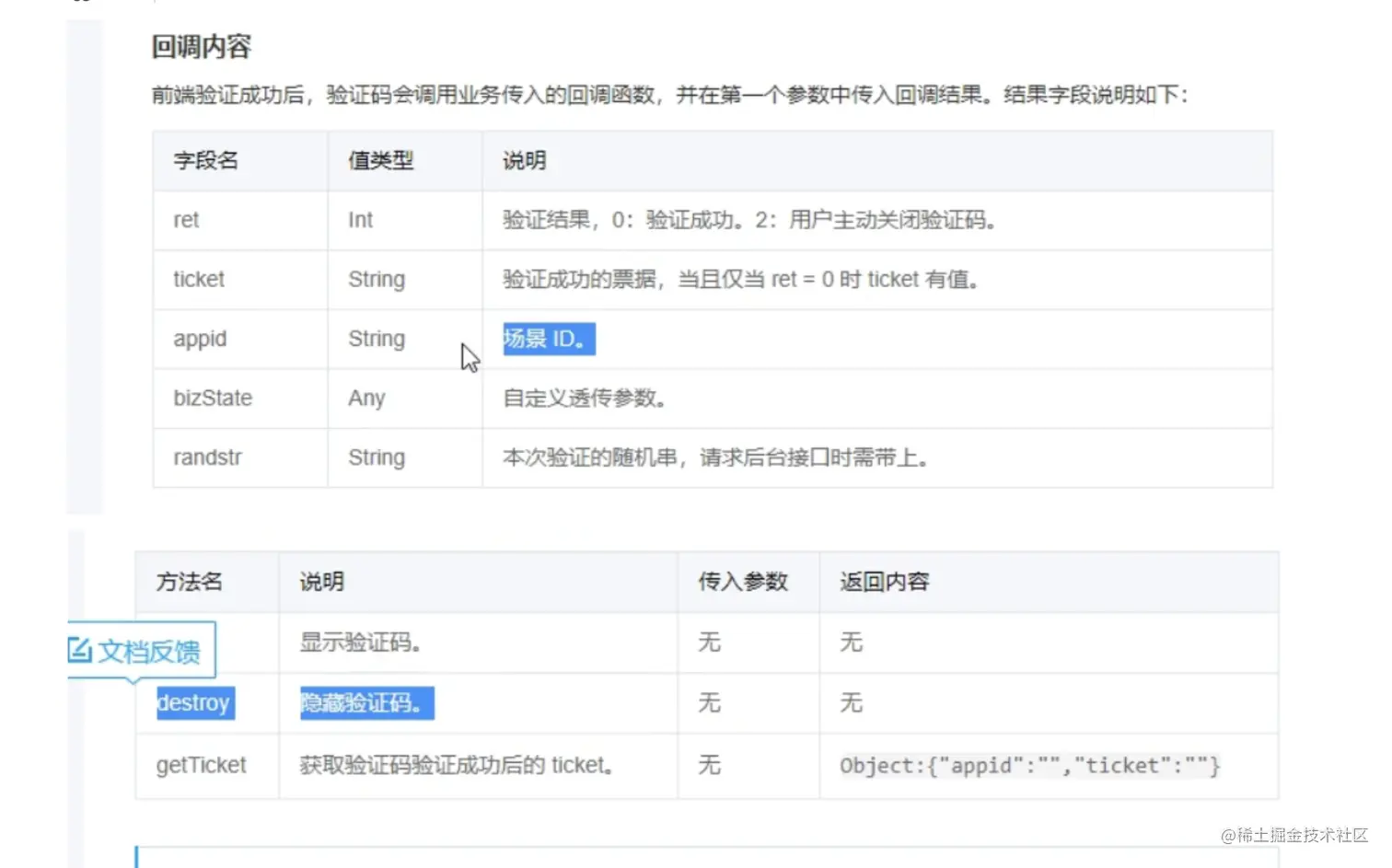Click String type in the ticket row
The width and height of the screenshot is (1392, 868).
pos(377,279)
